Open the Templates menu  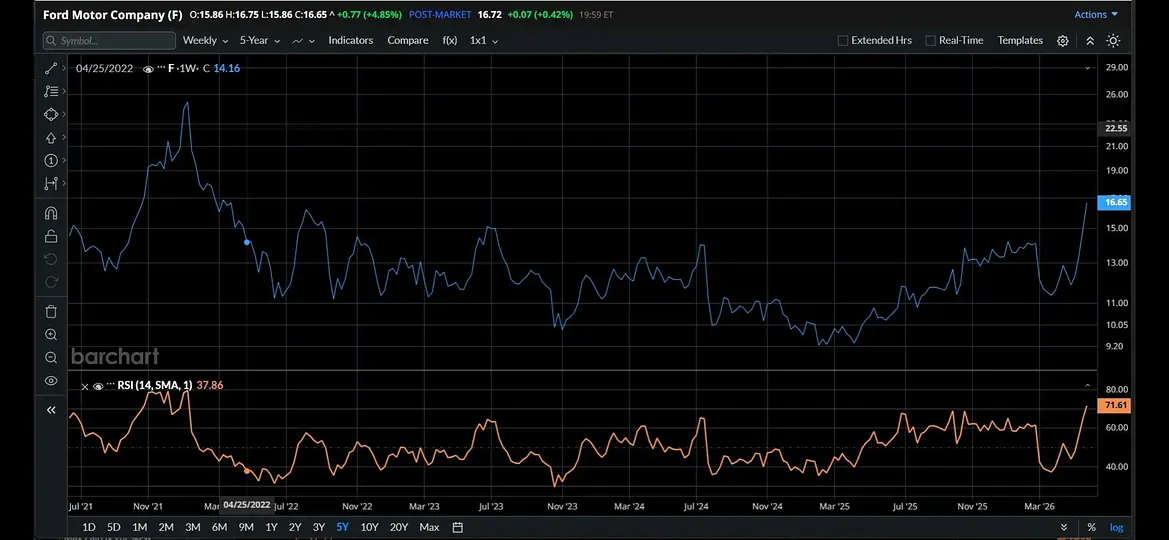tap(1020, 40)
